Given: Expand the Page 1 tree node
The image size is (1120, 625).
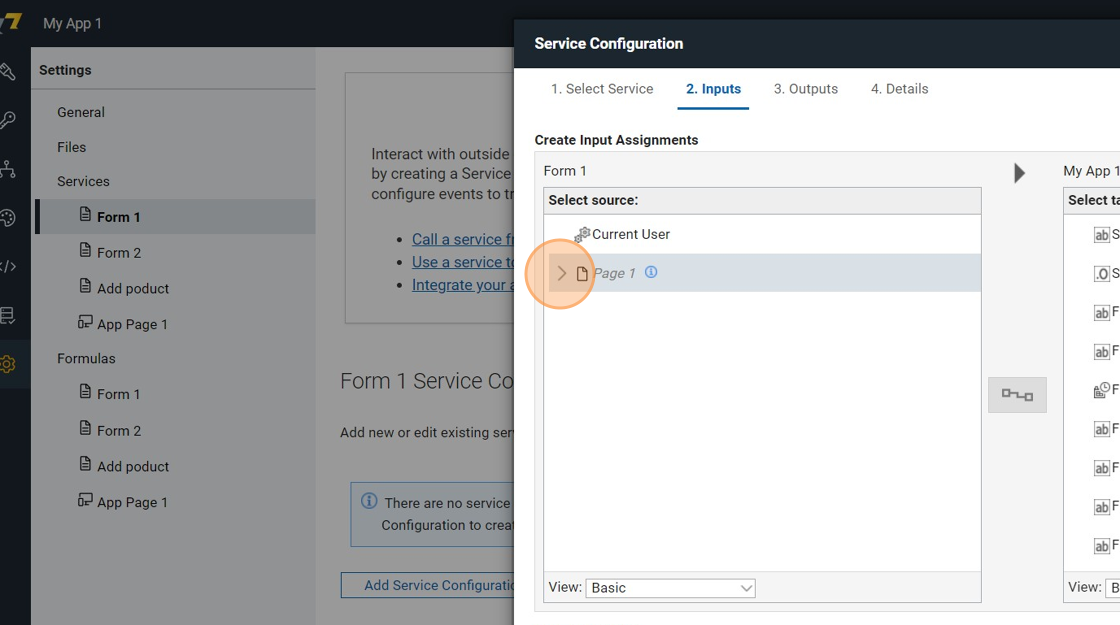Looking at the screenshot, I should [561, 273].
